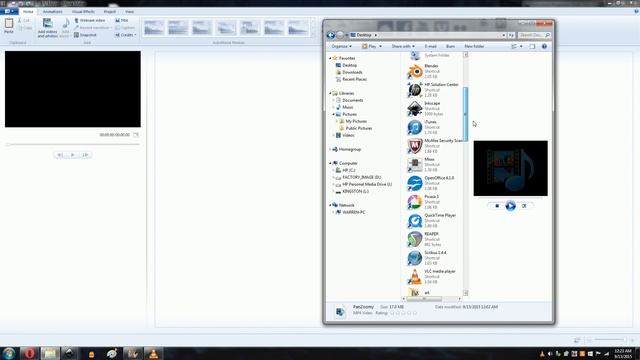Click the red Opera taskbar icon
This screenshot has height=360, width=640.
29,353
